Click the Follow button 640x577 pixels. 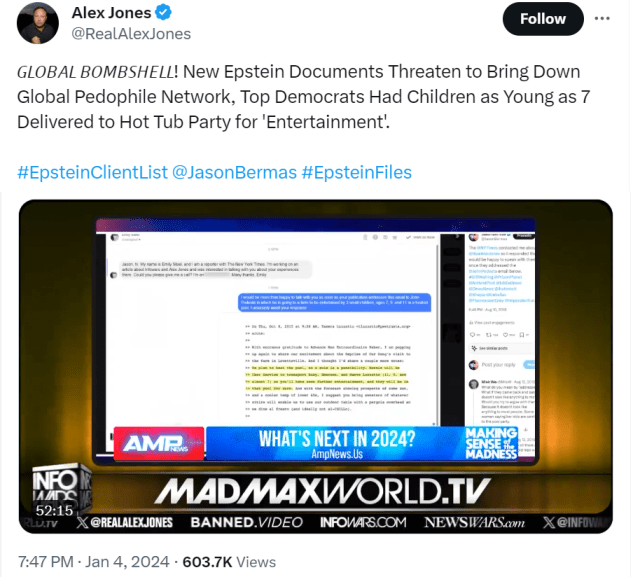543,19
